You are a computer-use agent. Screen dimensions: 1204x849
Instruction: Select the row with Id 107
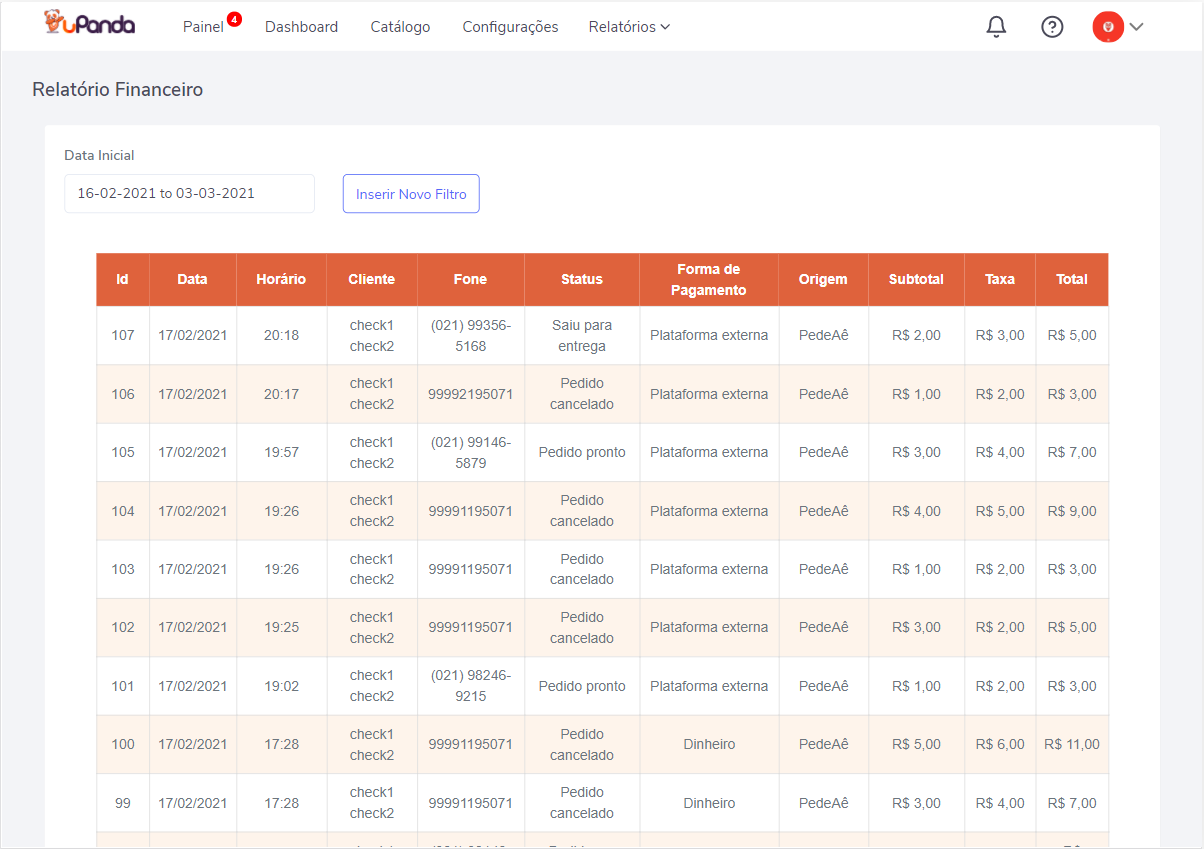(x=122, y=336)
